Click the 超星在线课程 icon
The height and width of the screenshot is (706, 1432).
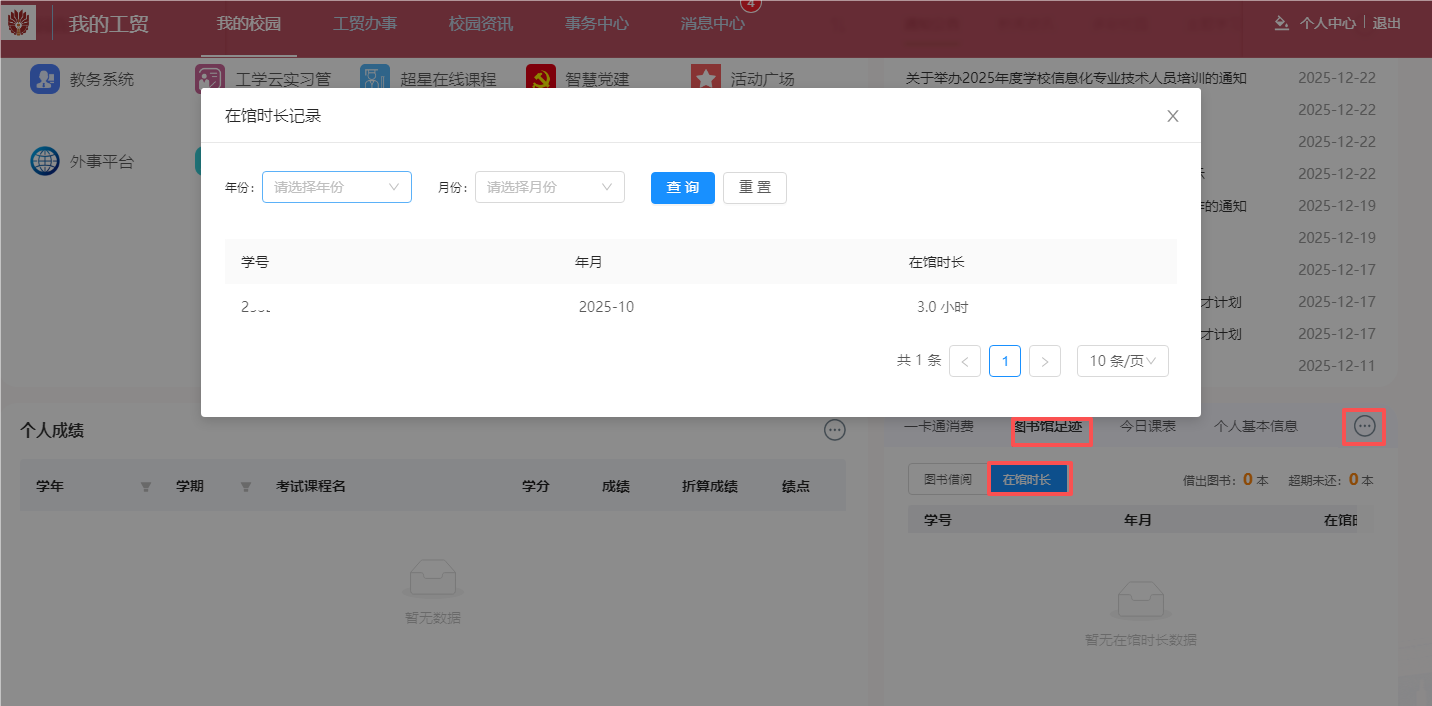point(375,79)
